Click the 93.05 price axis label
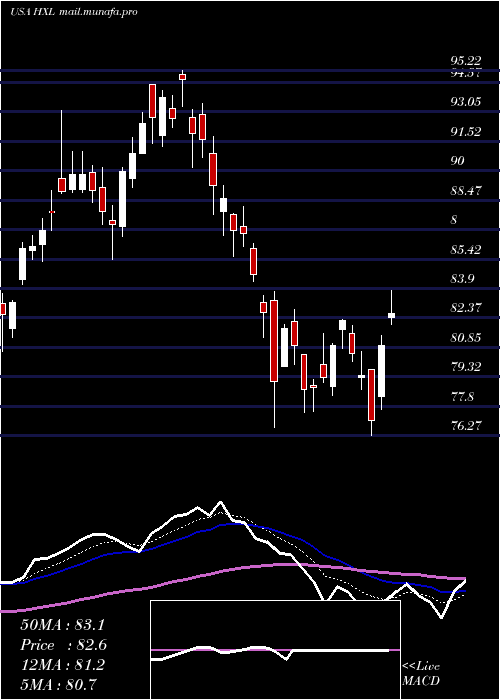Image resolution: width=500 pixels, height=700 pixels. click(466, 102)
